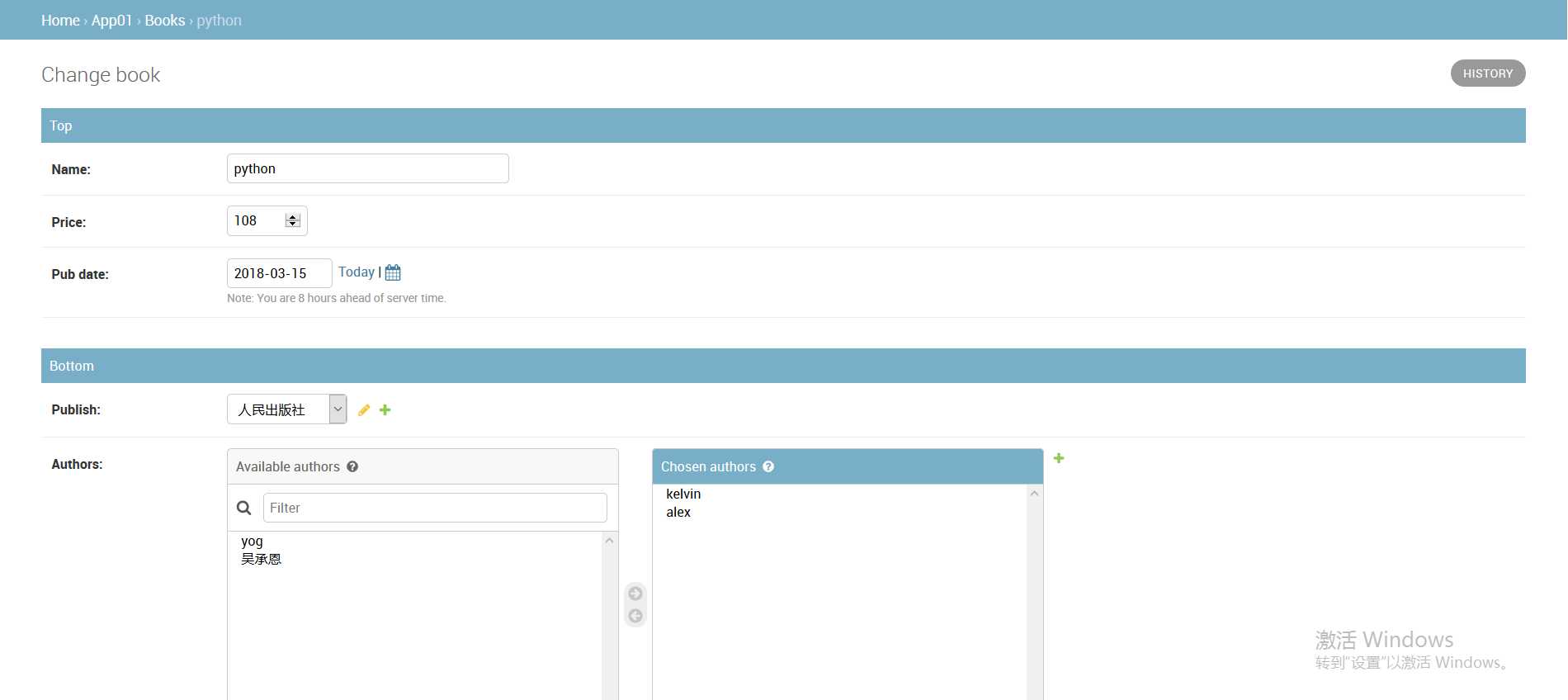Click the Top fieldset header
The height and width of the screenshot is (700, 1568).
click(x=783, y=125)
